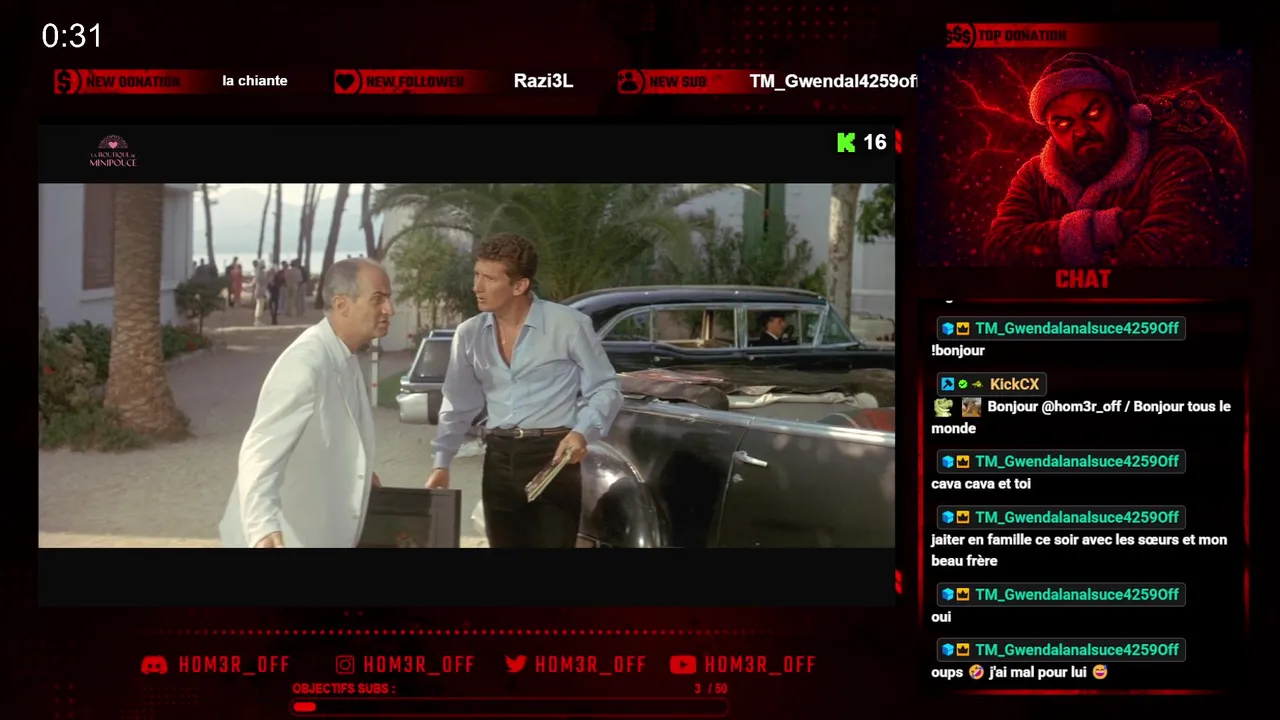Click the username above the '!bonjour' message

pyautogui.click(x=1077, y=328)
